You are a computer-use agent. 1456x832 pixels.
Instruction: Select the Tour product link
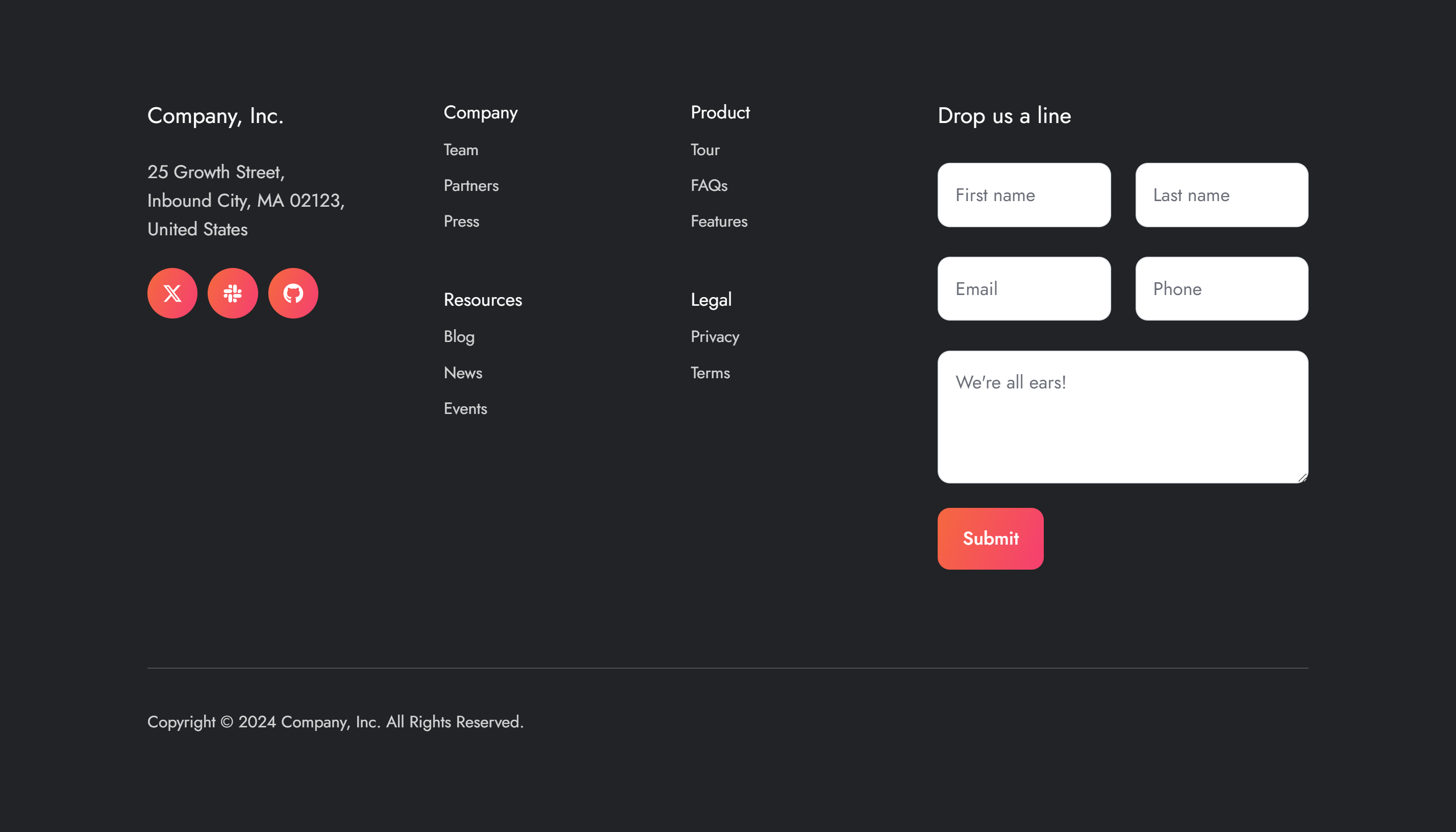pyautogui.click(x=705, y=150)
